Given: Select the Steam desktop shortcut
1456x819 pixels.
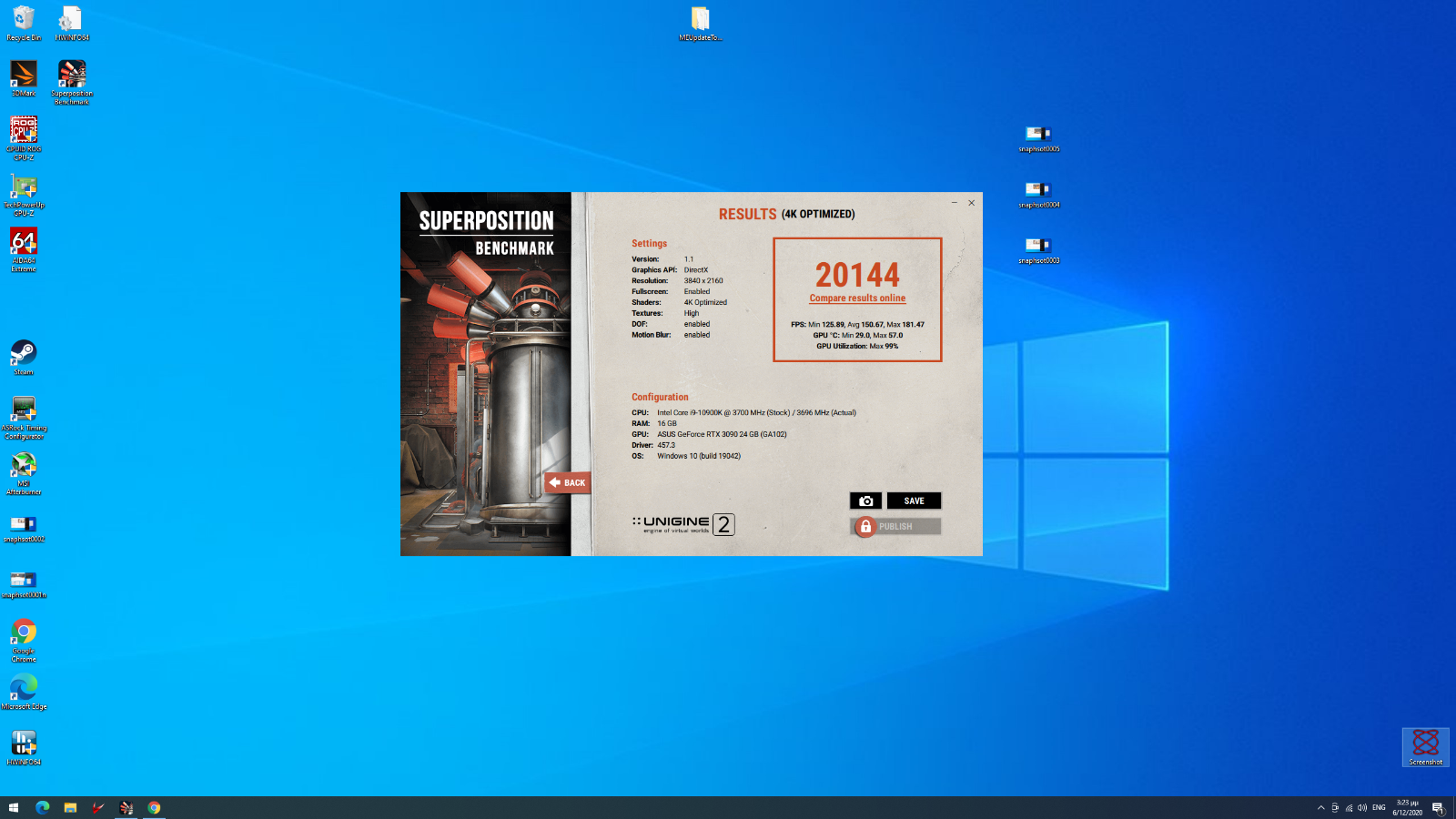Looking at the screenshot, I should tap(24, 358).
